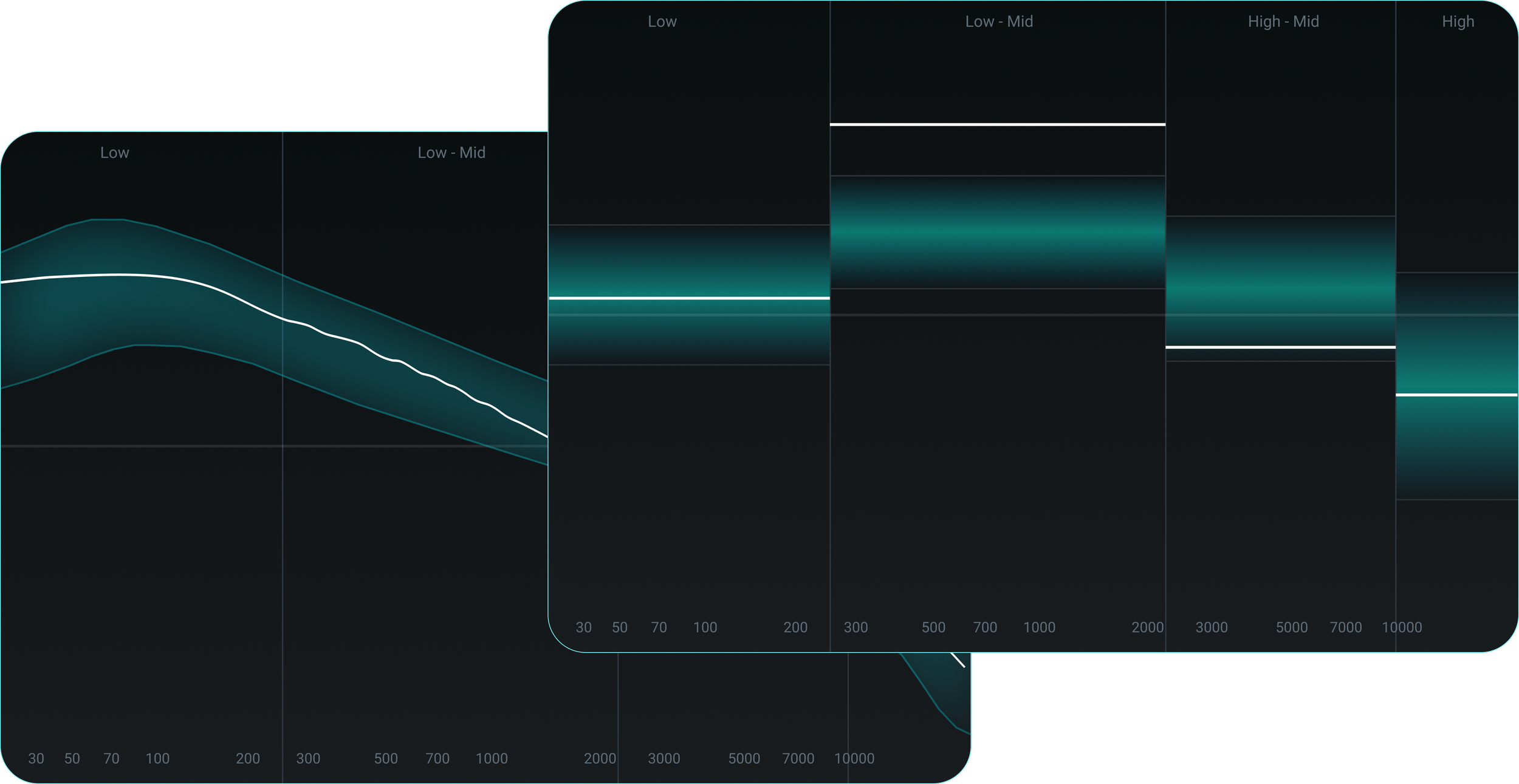Viewport: 1519px width, 784px height.
Task: Click white level line in High - Mid band
Action: point(1280,347)
